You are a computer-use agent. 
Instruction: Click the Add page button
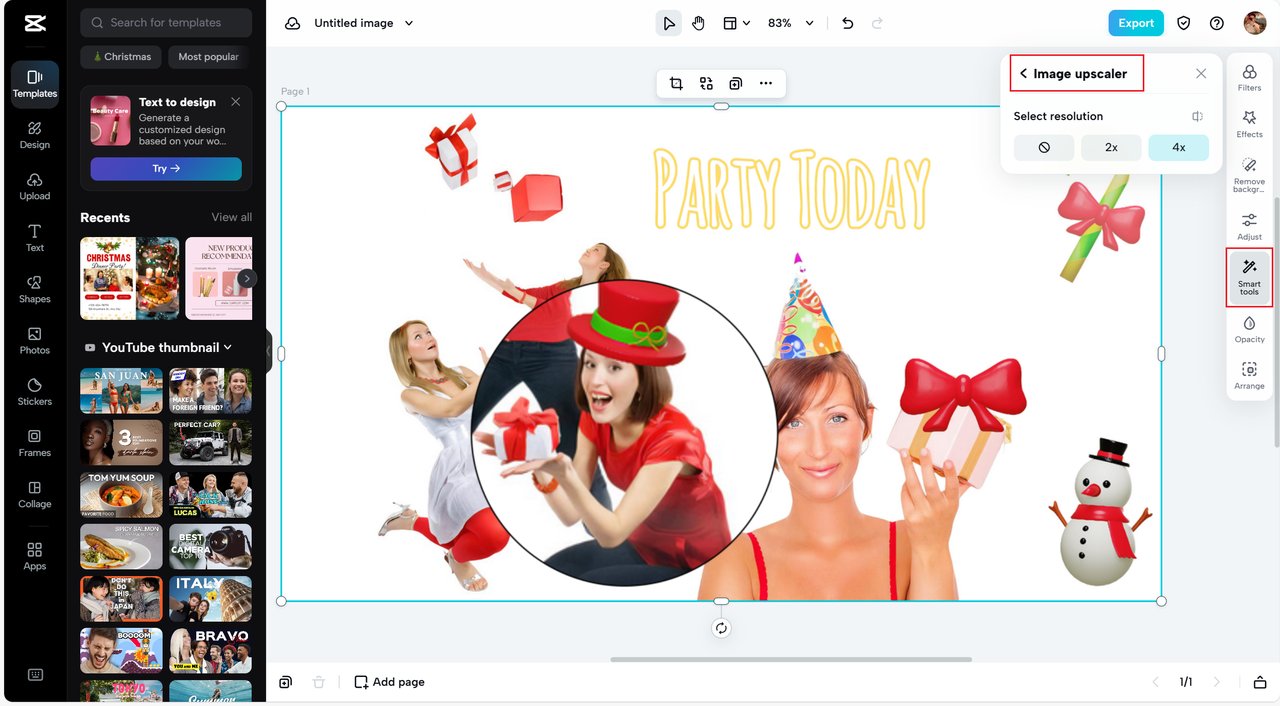(x=390, y=682)
